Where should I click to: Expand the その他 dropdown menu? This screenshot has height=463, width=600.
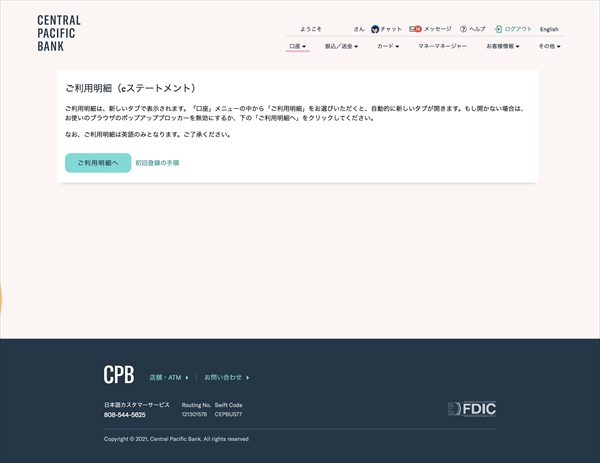(x=549, y=46)
